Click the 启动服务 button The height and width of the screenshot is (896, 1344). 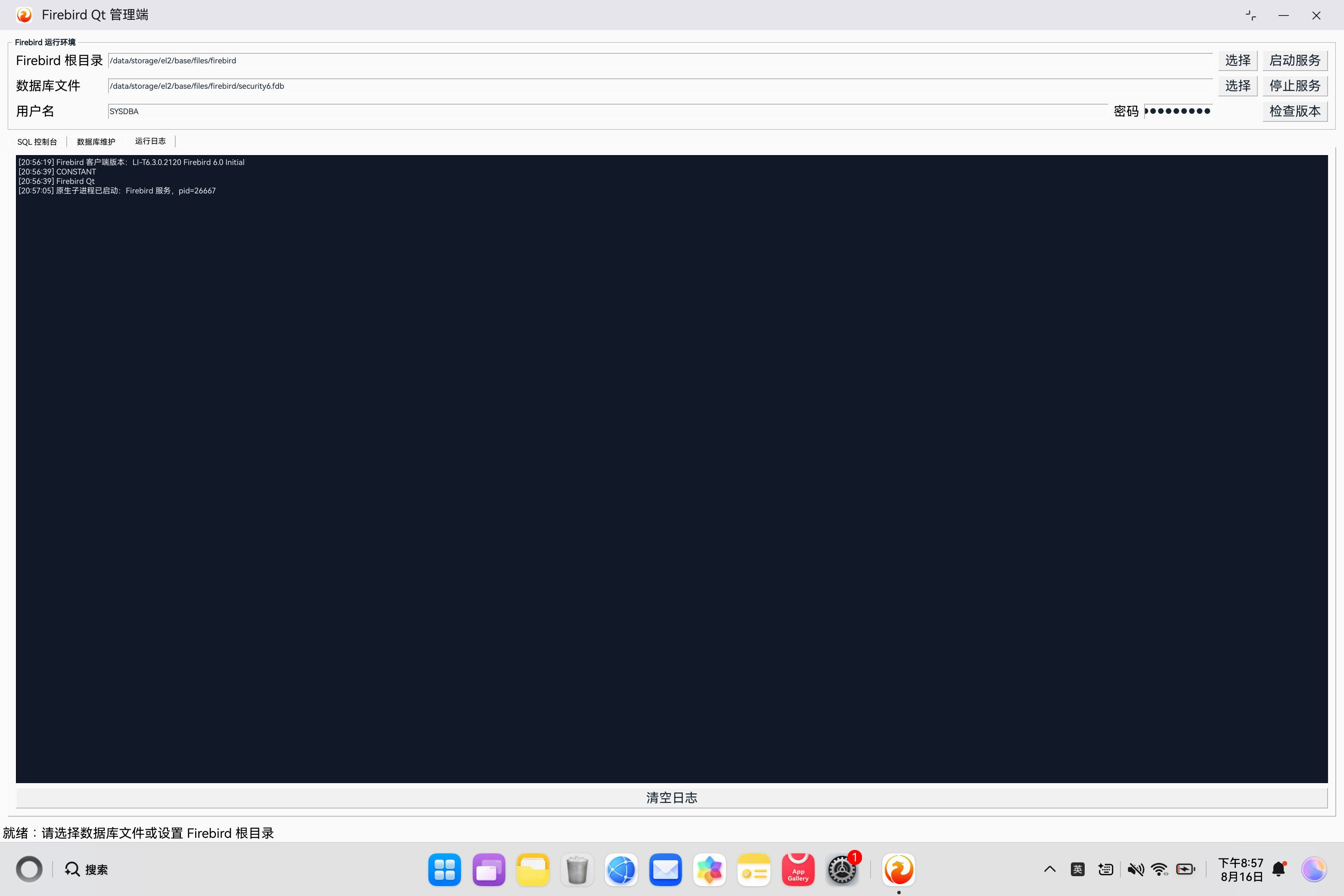point(1295,61)
